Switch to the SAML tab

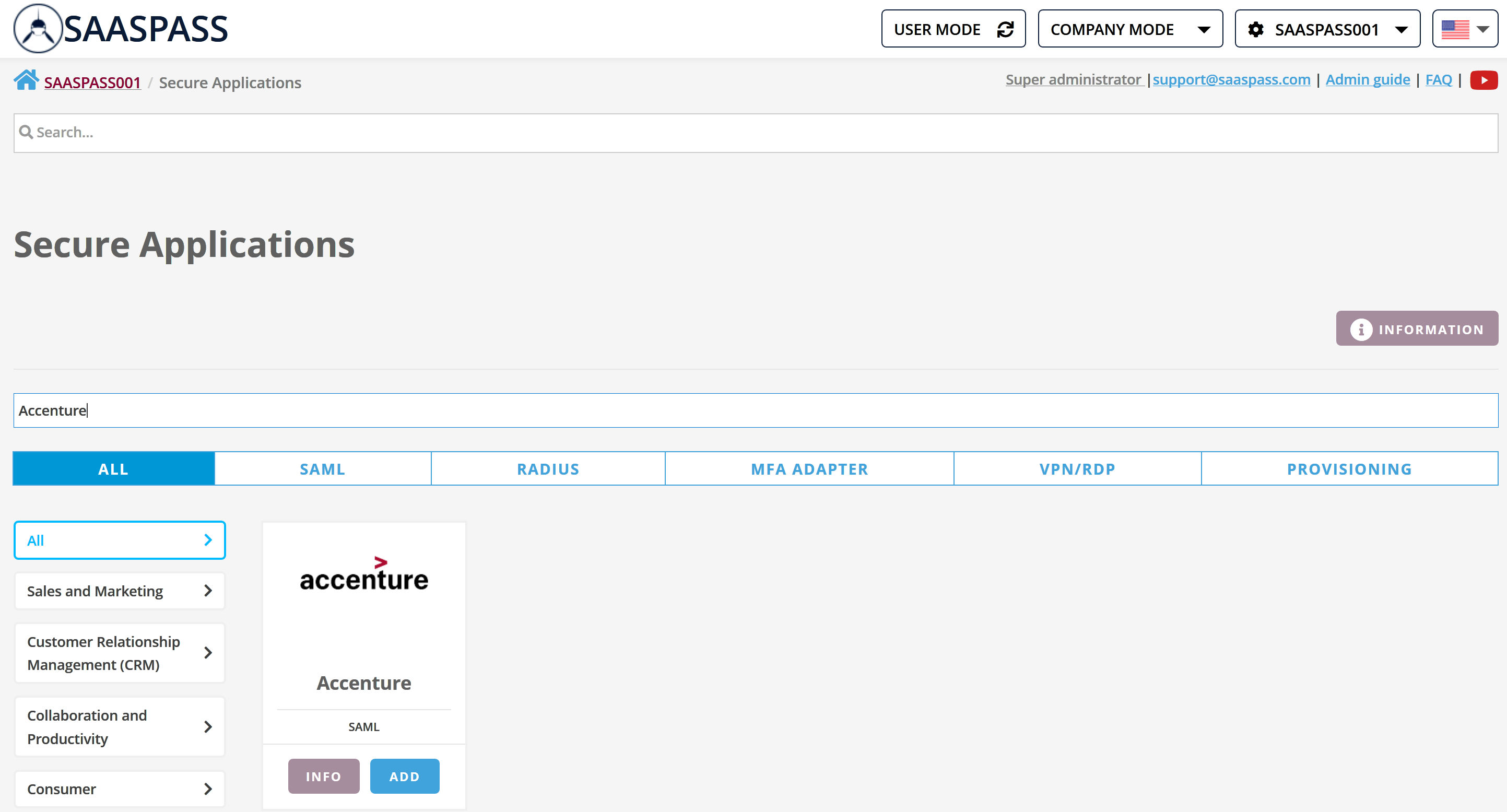pyautogui.click(x=322, y=468)
